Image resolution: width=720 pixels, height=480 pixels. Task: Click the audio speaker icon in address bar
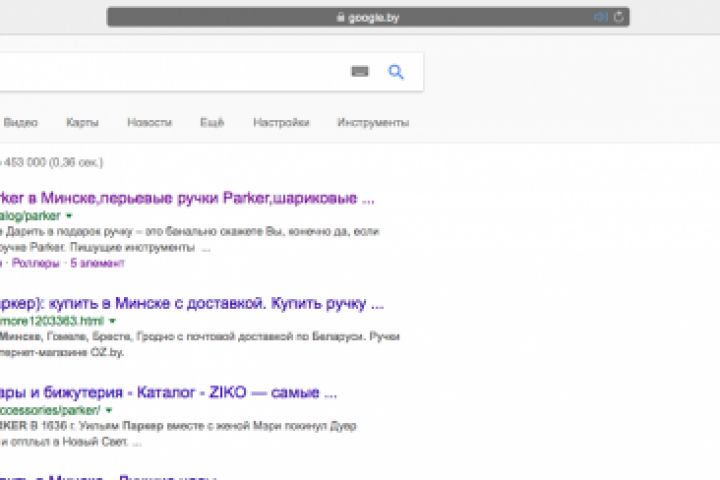(601, 17)
